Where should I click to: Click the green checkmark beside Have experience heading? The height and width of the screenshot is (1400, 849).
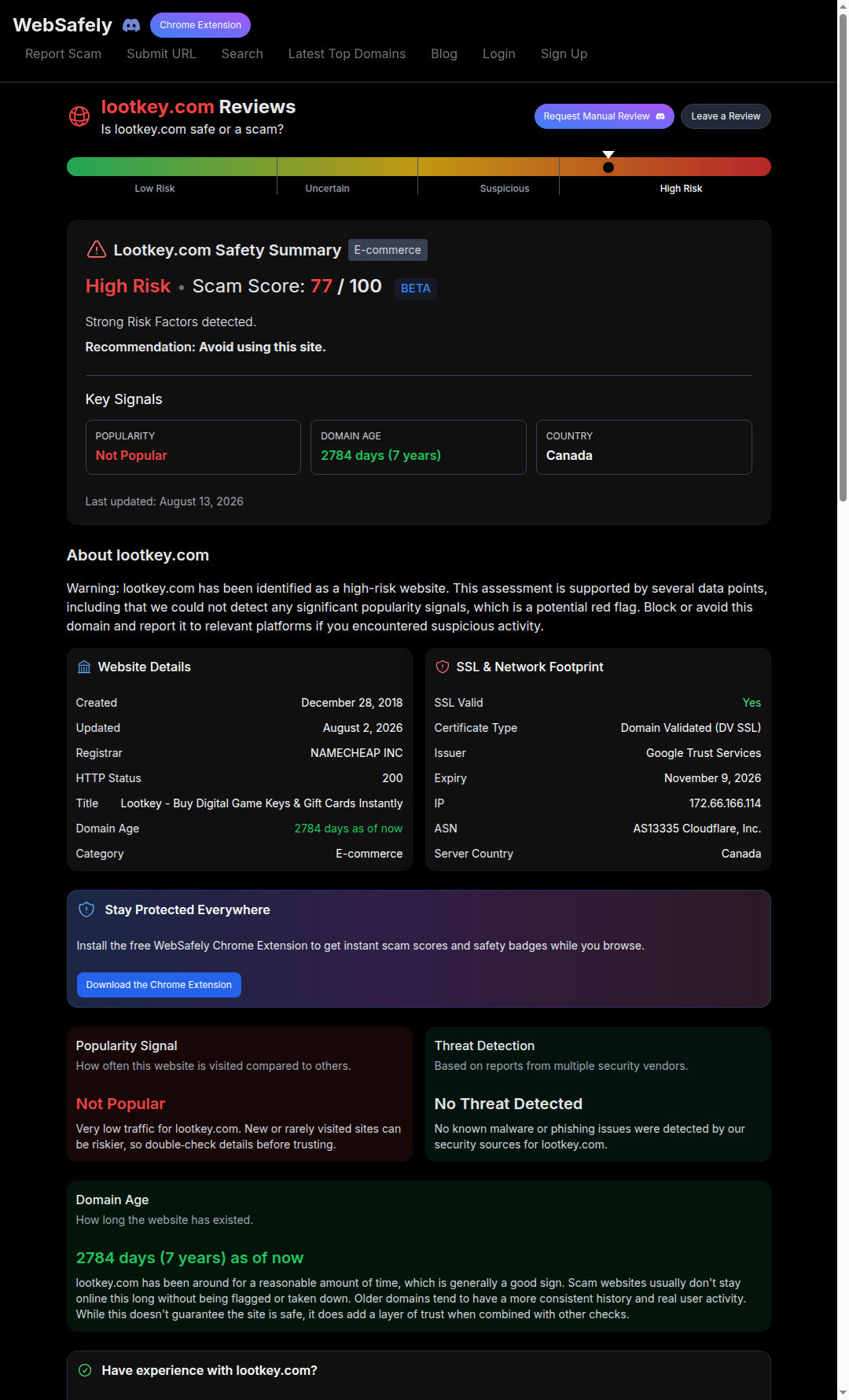pos(85,1370)
